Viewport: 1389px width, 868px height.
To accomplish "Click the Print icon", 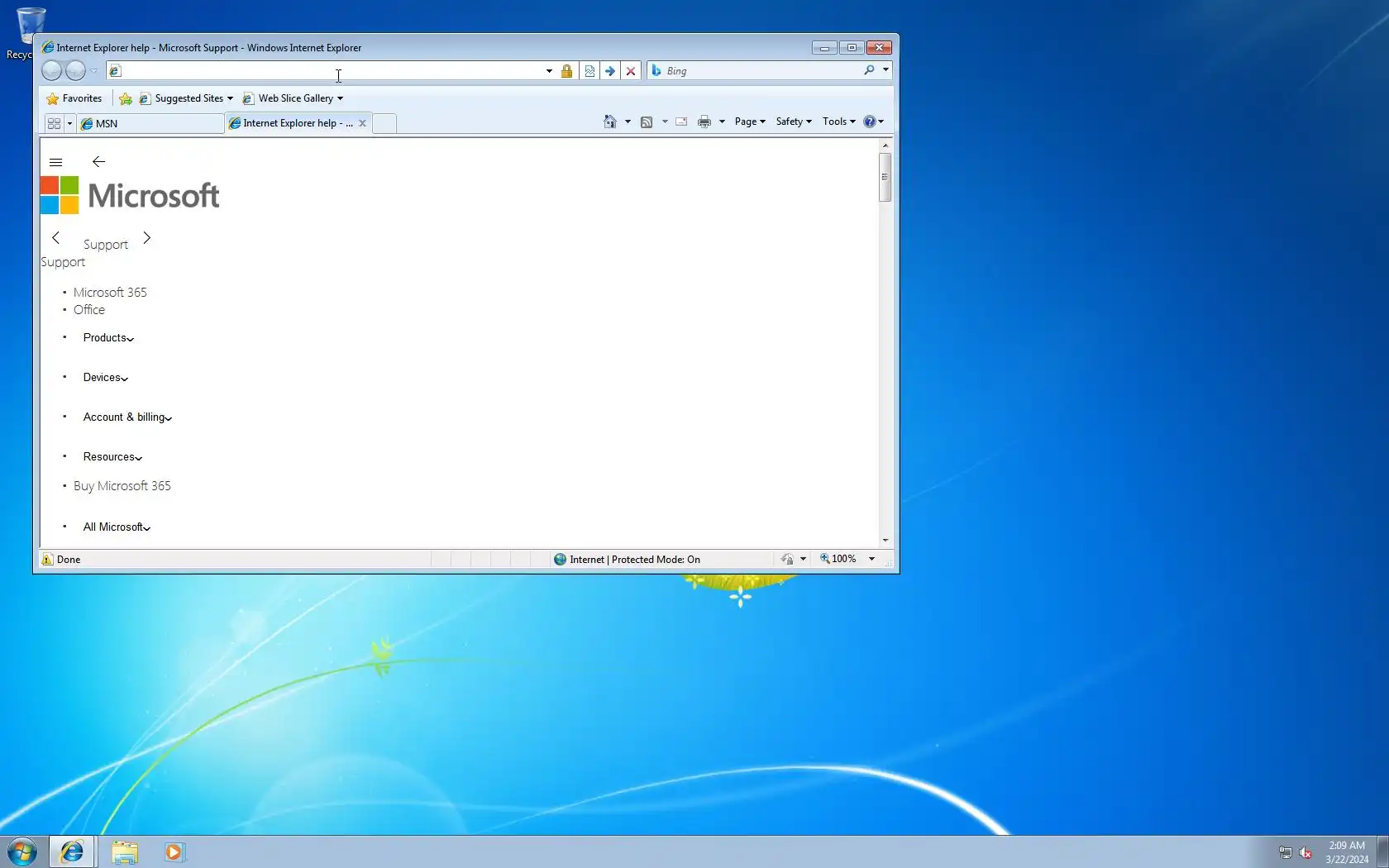I will tap(704, 122).
